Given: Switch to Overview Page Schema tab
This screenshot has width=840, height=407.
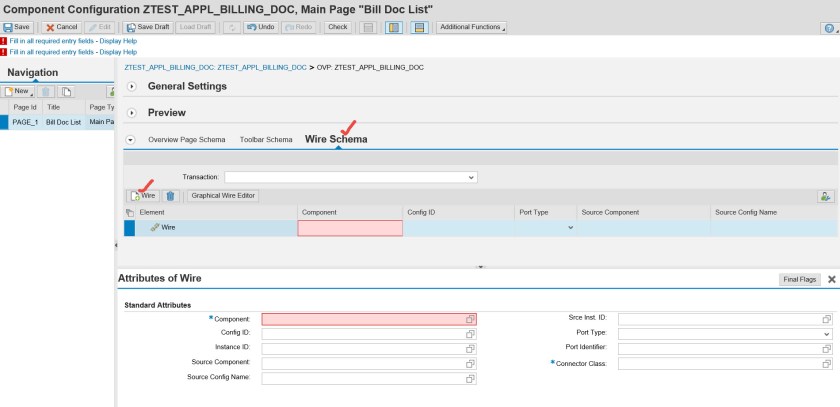Looking at the screenshot, I should 186,139.
